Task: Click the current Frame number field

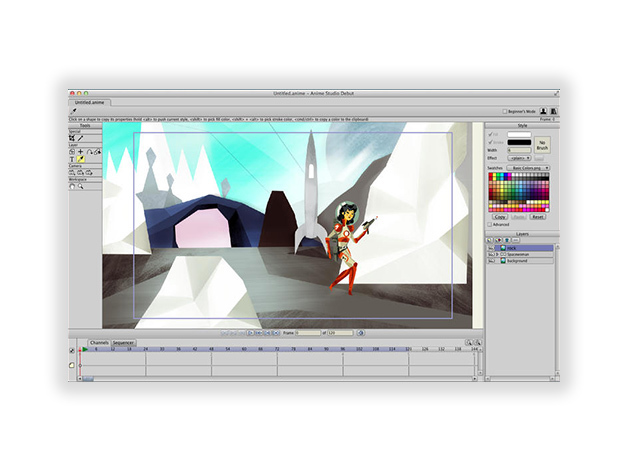Action: pyautogui.click(x=308, y=333)
